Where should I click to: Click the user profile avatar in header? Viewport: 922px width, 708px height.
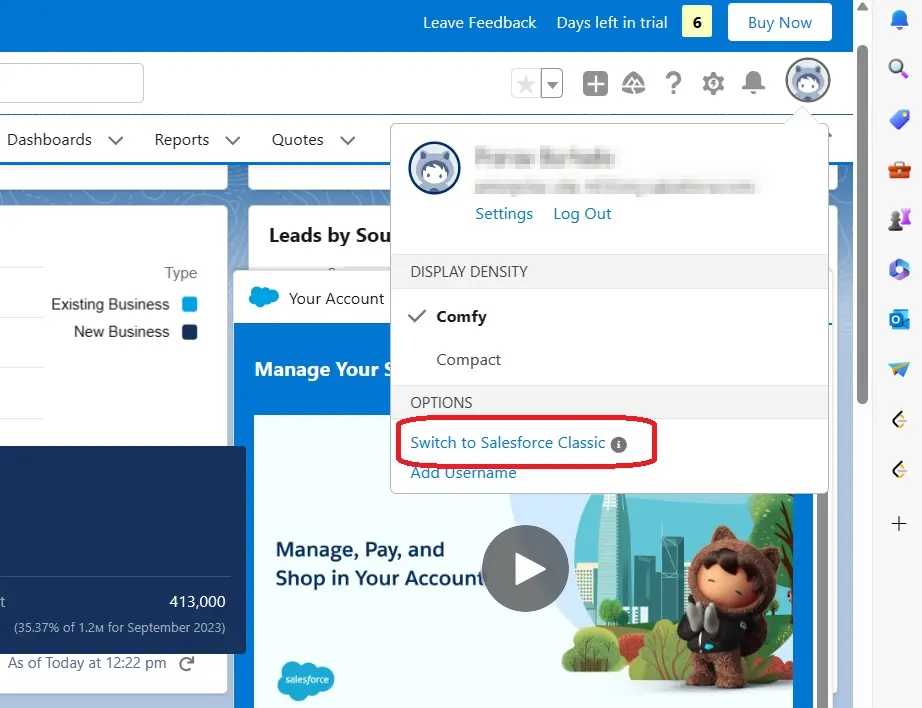point(808,80)
